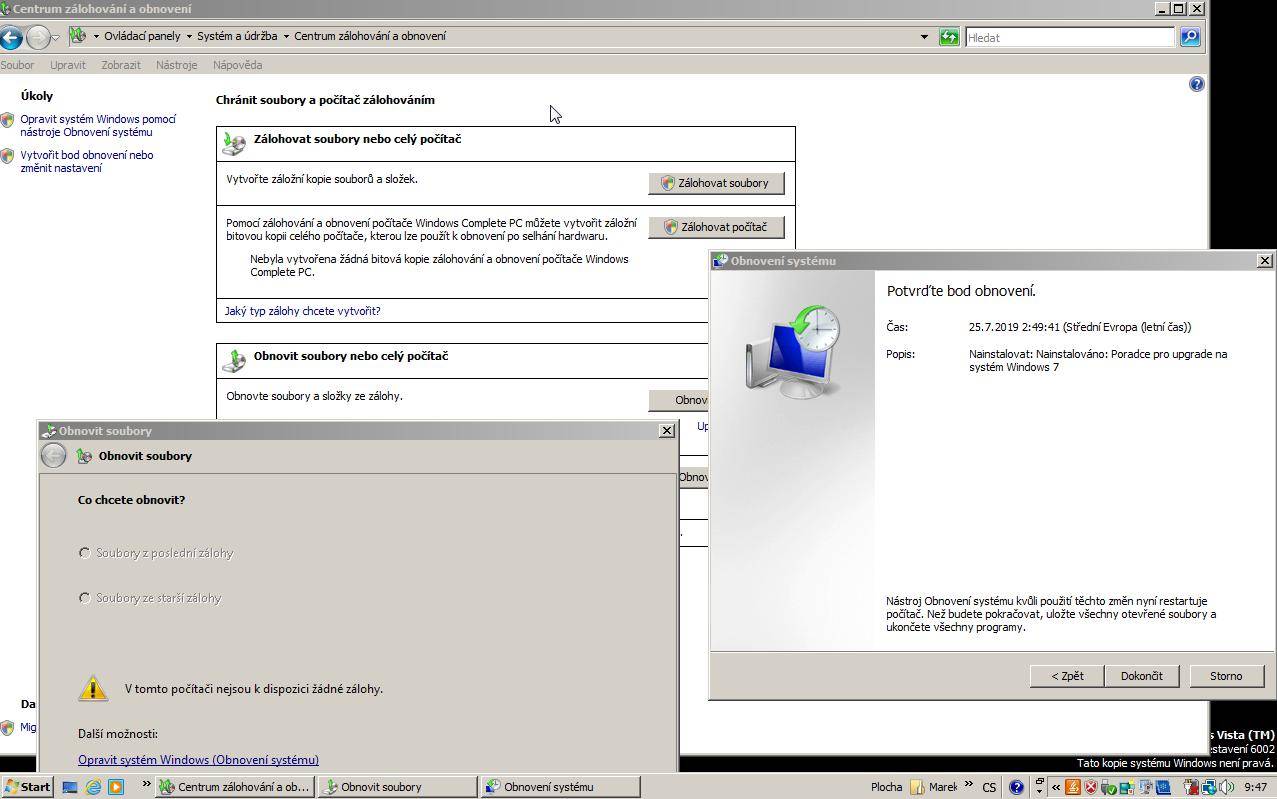The image size is (1277, 799).
Task: Expand hidden Quick Launch items chevron
Action: point(146,785)
